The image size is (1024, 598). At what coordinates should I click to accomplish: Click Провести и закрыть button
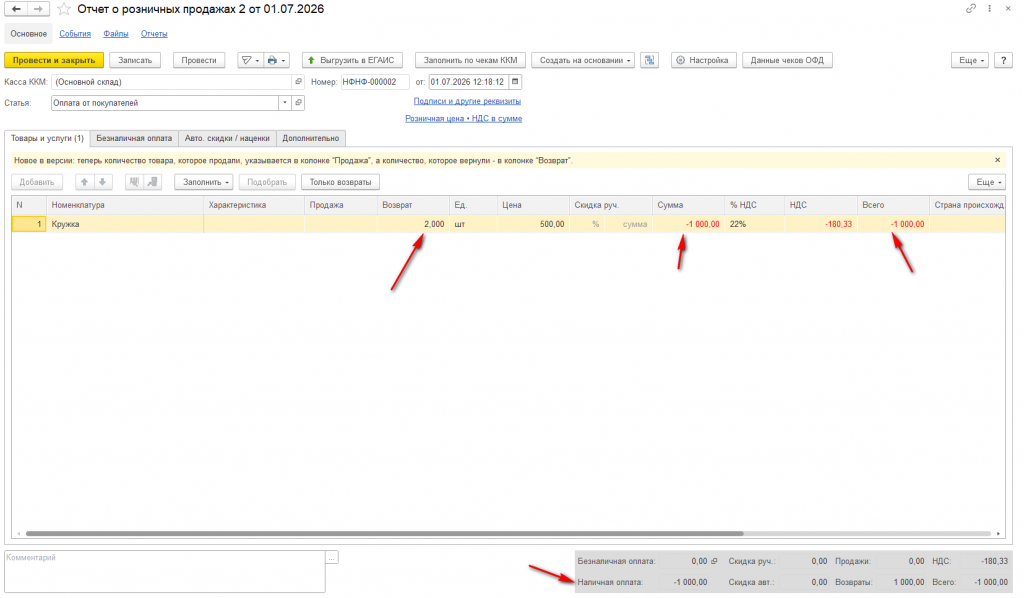click(54, 60)
